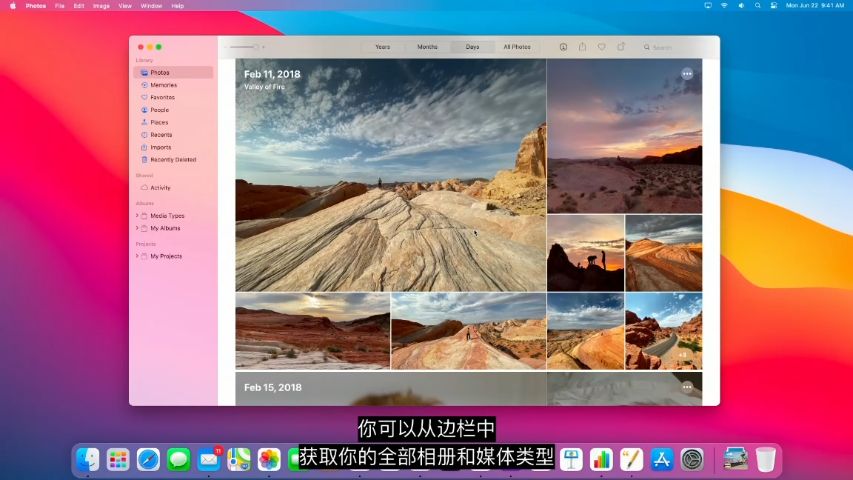
Task: Click the Share icon in toolbar
Action: pos(582,47)
